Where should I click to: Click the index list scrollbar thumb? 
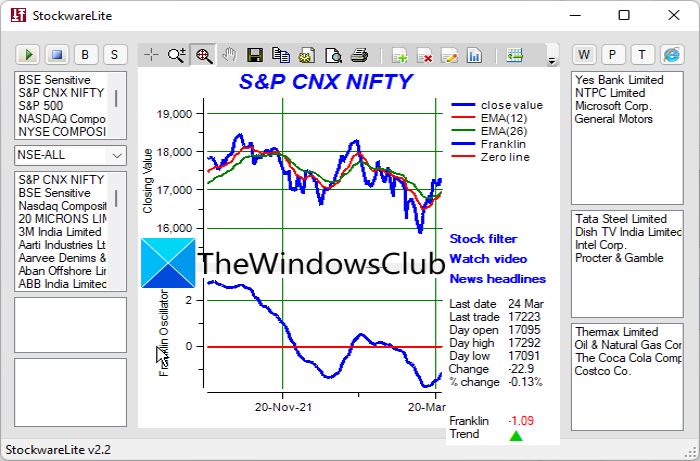116,99
